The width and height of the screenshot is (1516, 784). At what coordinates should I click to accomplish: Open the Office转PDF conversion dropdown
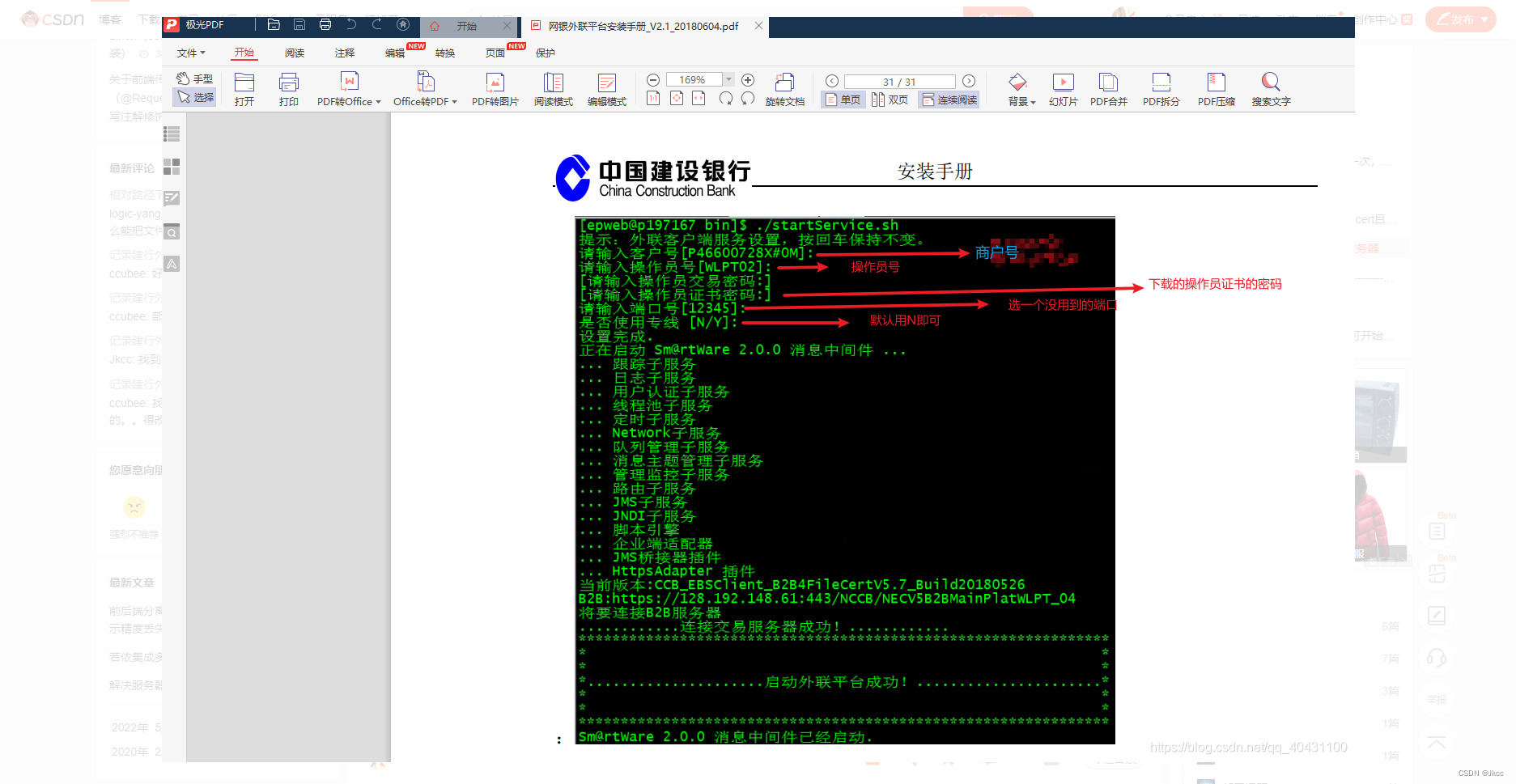click(425, 89)
